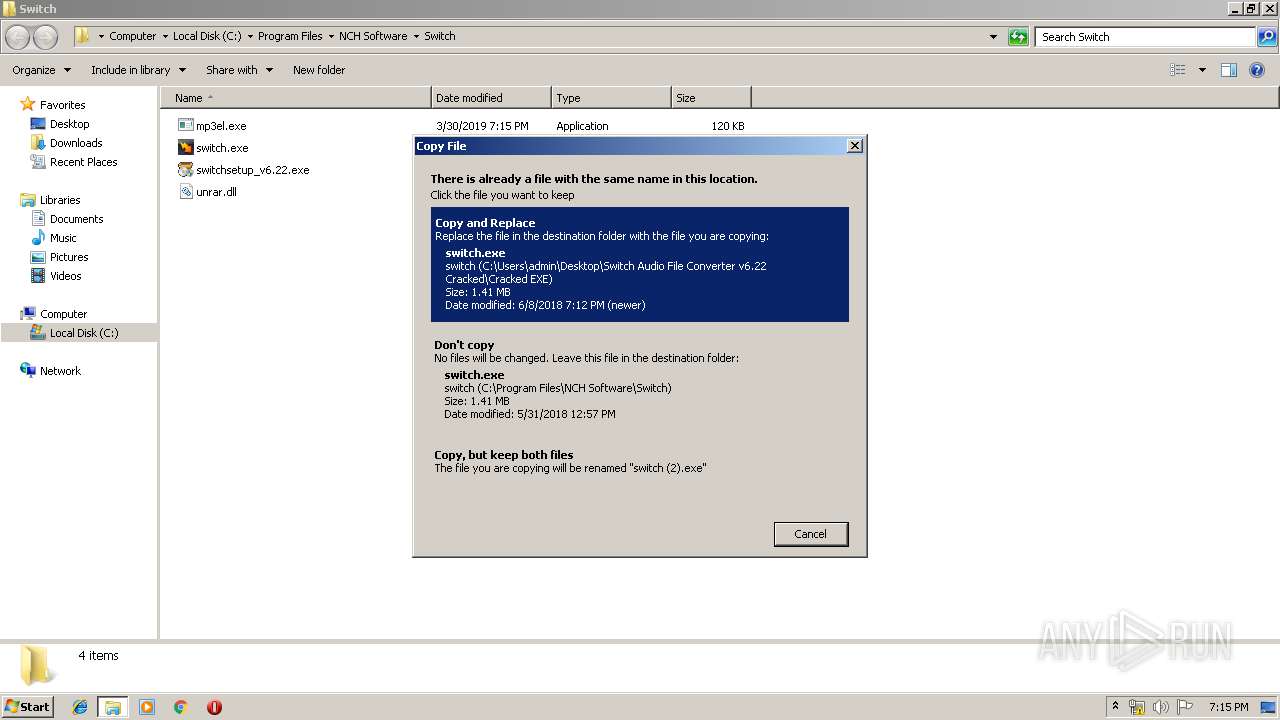Open the Start menu

[28, 706]
